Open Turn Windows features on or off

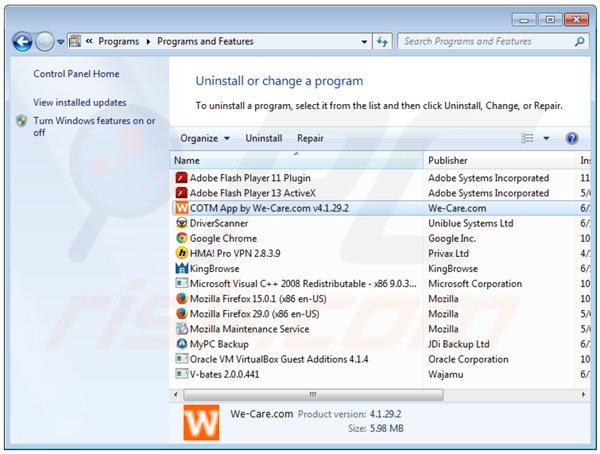point(94,127)
